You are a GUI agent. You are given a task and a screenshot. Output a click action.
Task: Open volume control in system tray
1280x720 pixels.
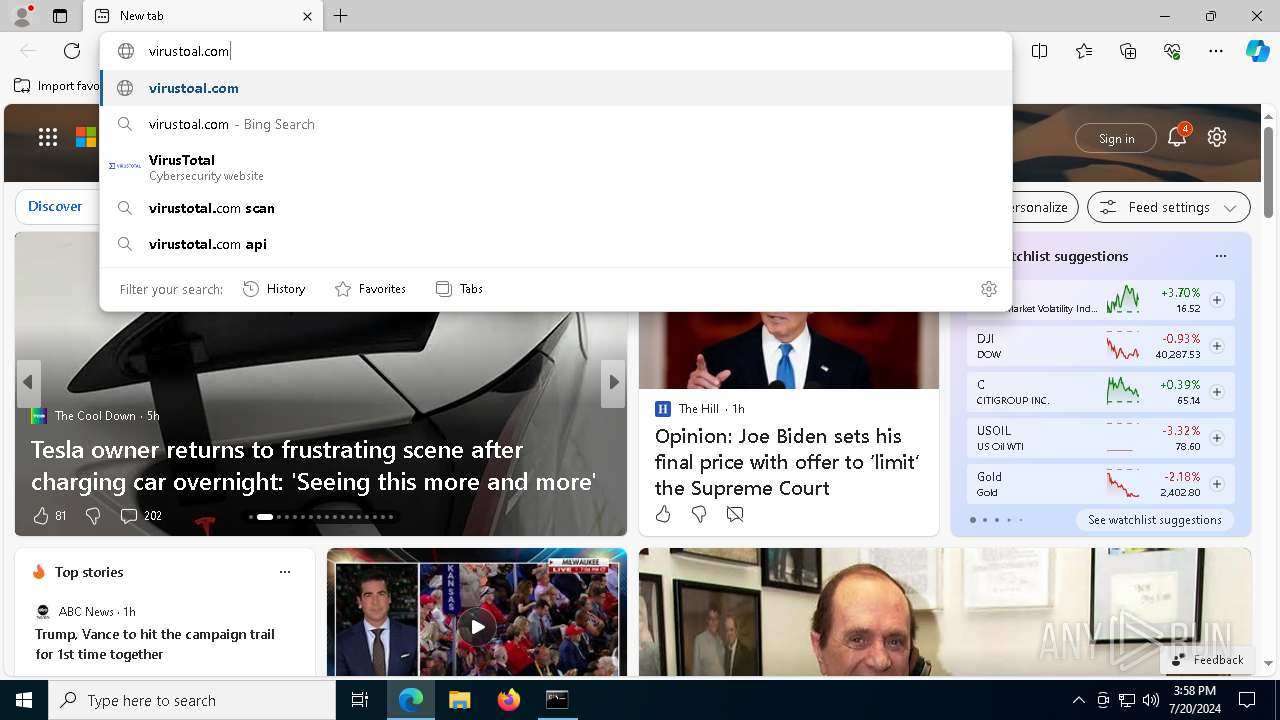tap(1150, 701)
